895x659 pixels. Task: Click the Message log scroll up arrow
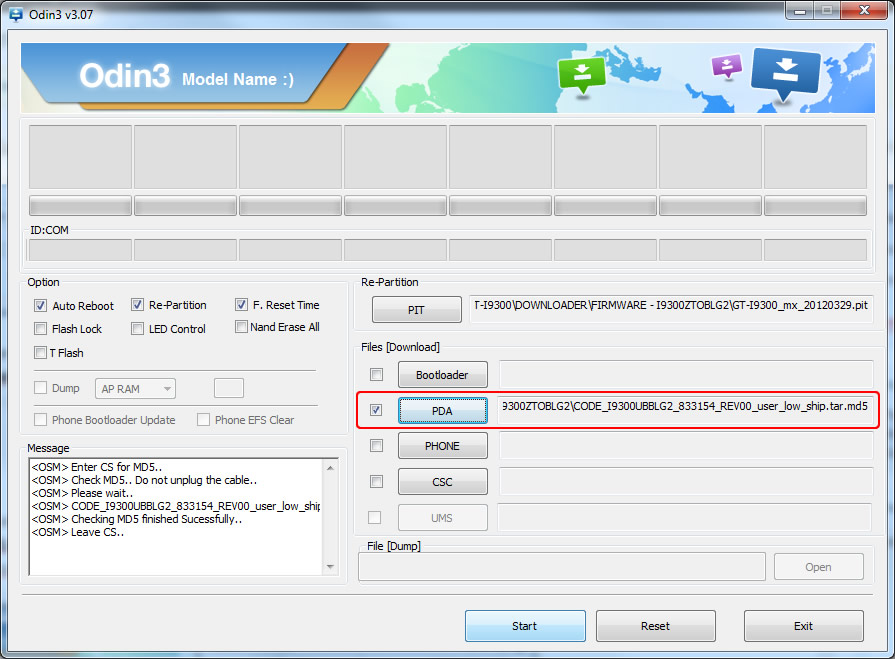click(330, 468)
